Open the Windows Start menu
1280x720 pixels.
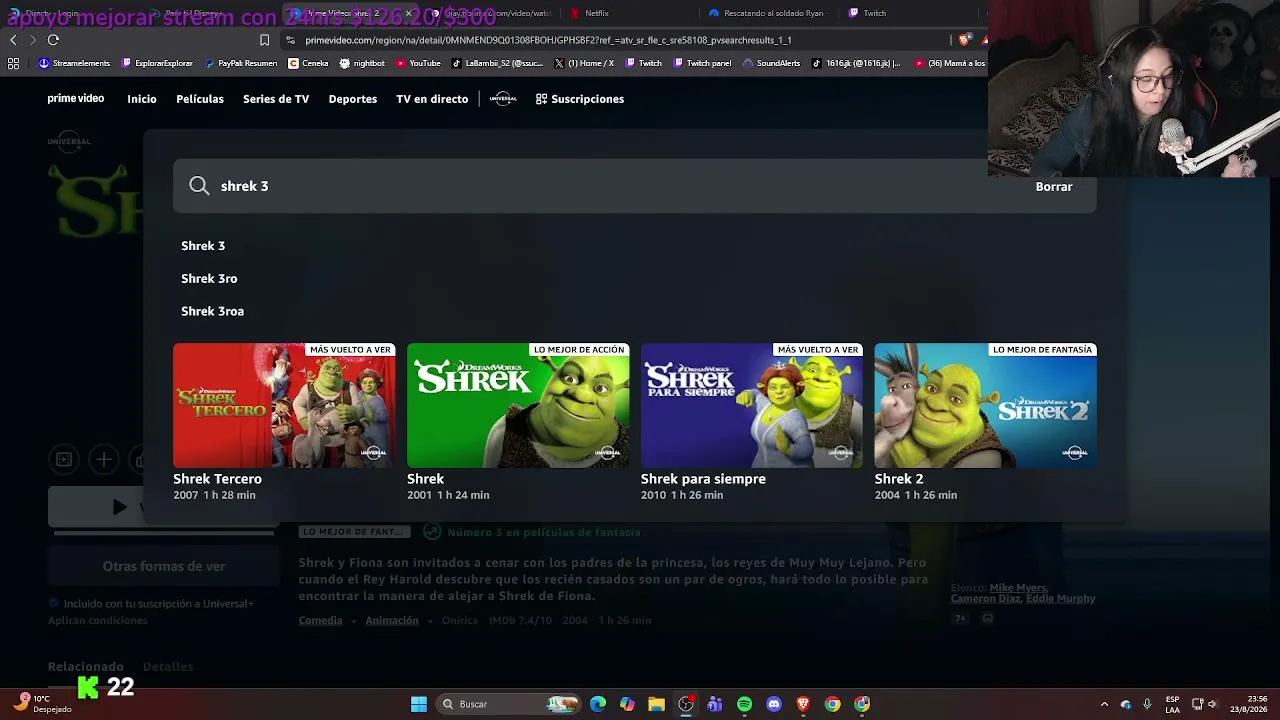[419, 704]
